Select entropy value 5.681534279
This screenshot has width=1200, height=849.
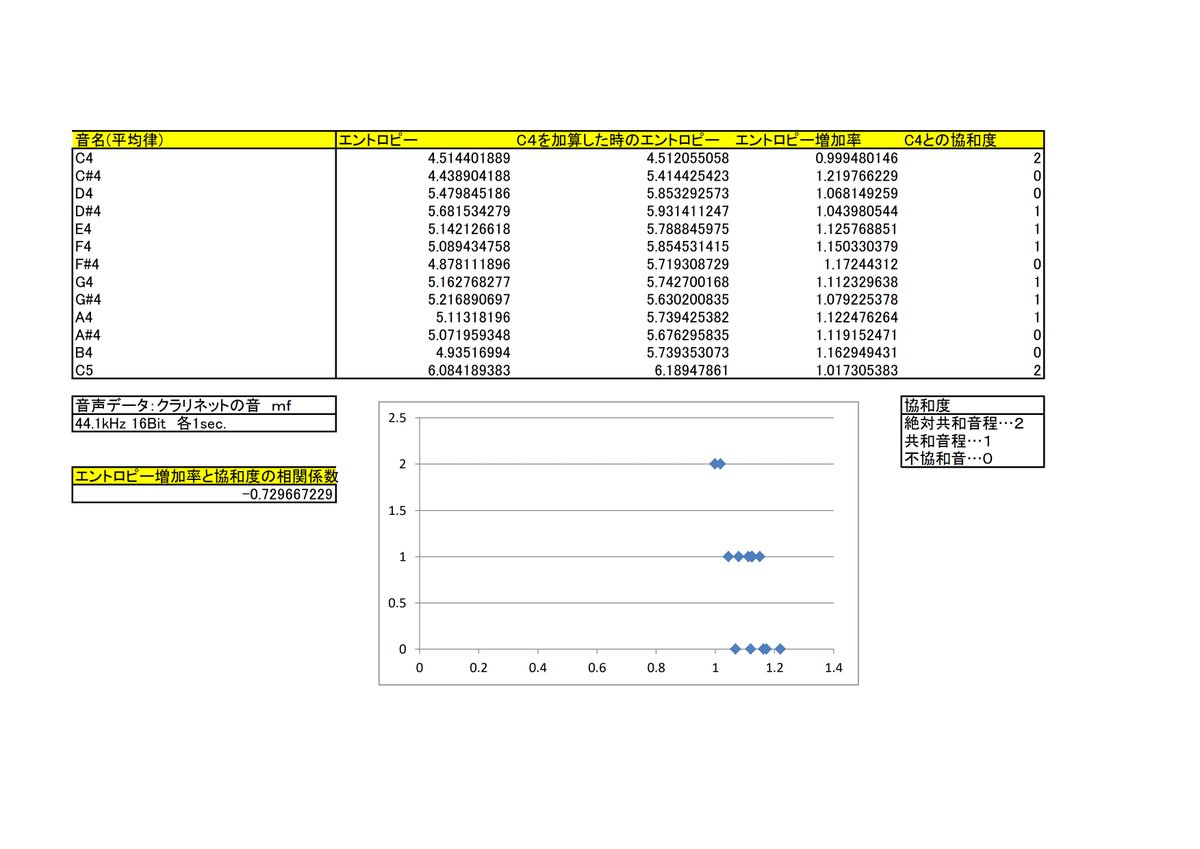click(469, 211)
